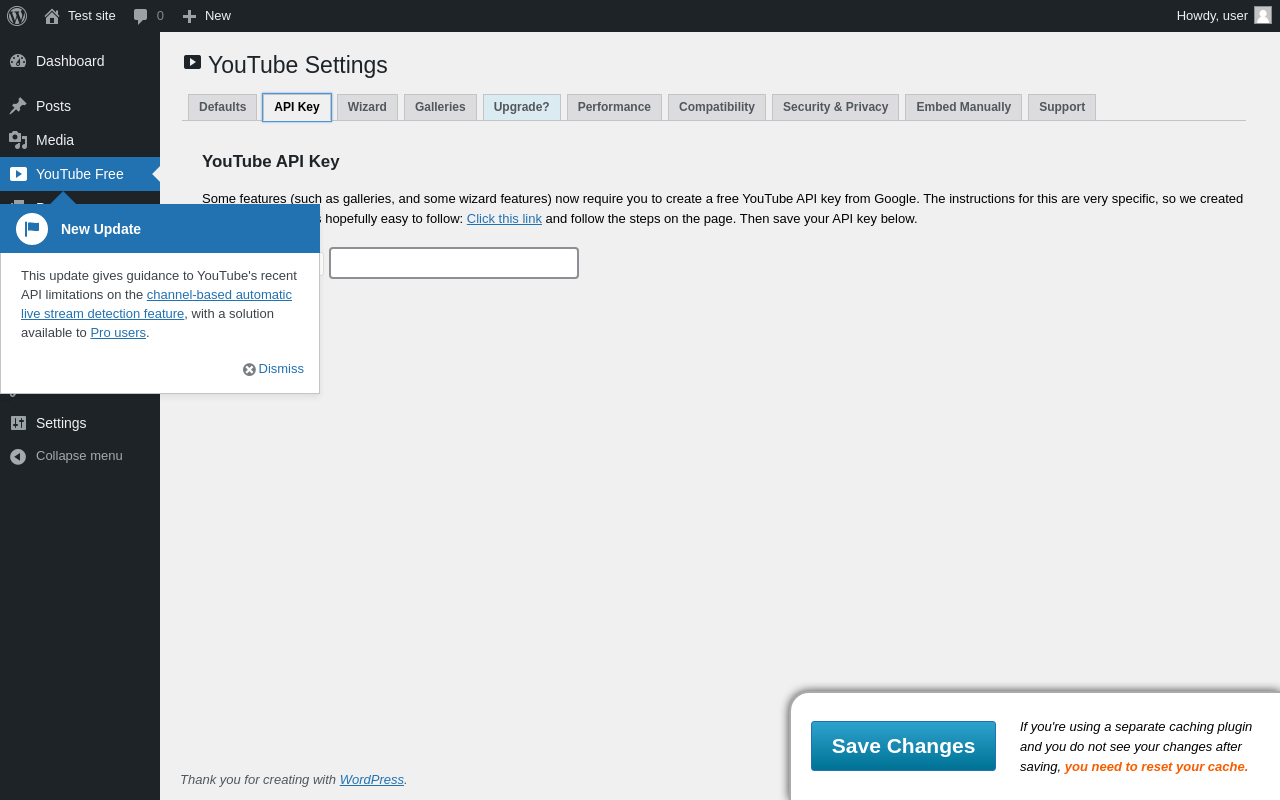Open the Wizard tab
Image resolution: width=1280 pixels, height=800 pixels.
pyautogui.click(x=367, y=107)
